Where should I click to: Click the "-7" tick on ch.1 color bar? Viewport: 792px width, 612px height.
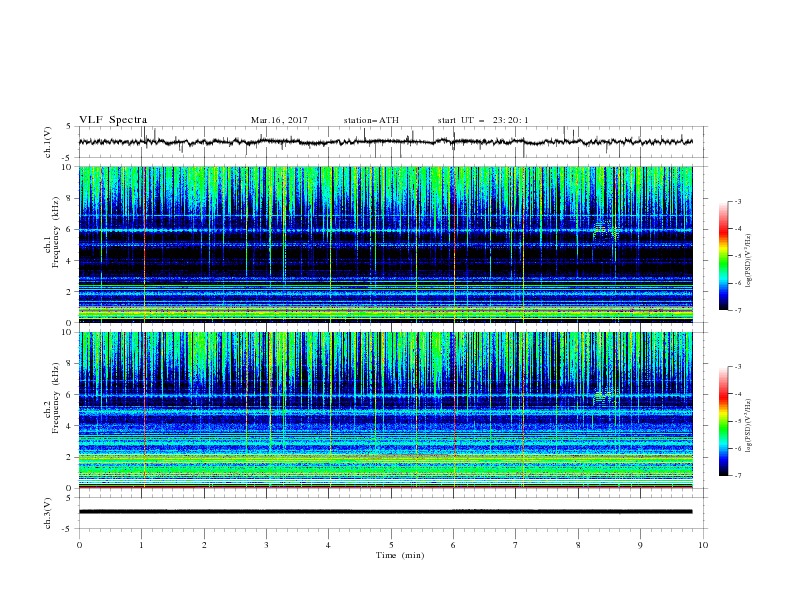click(x=738, y=310)
